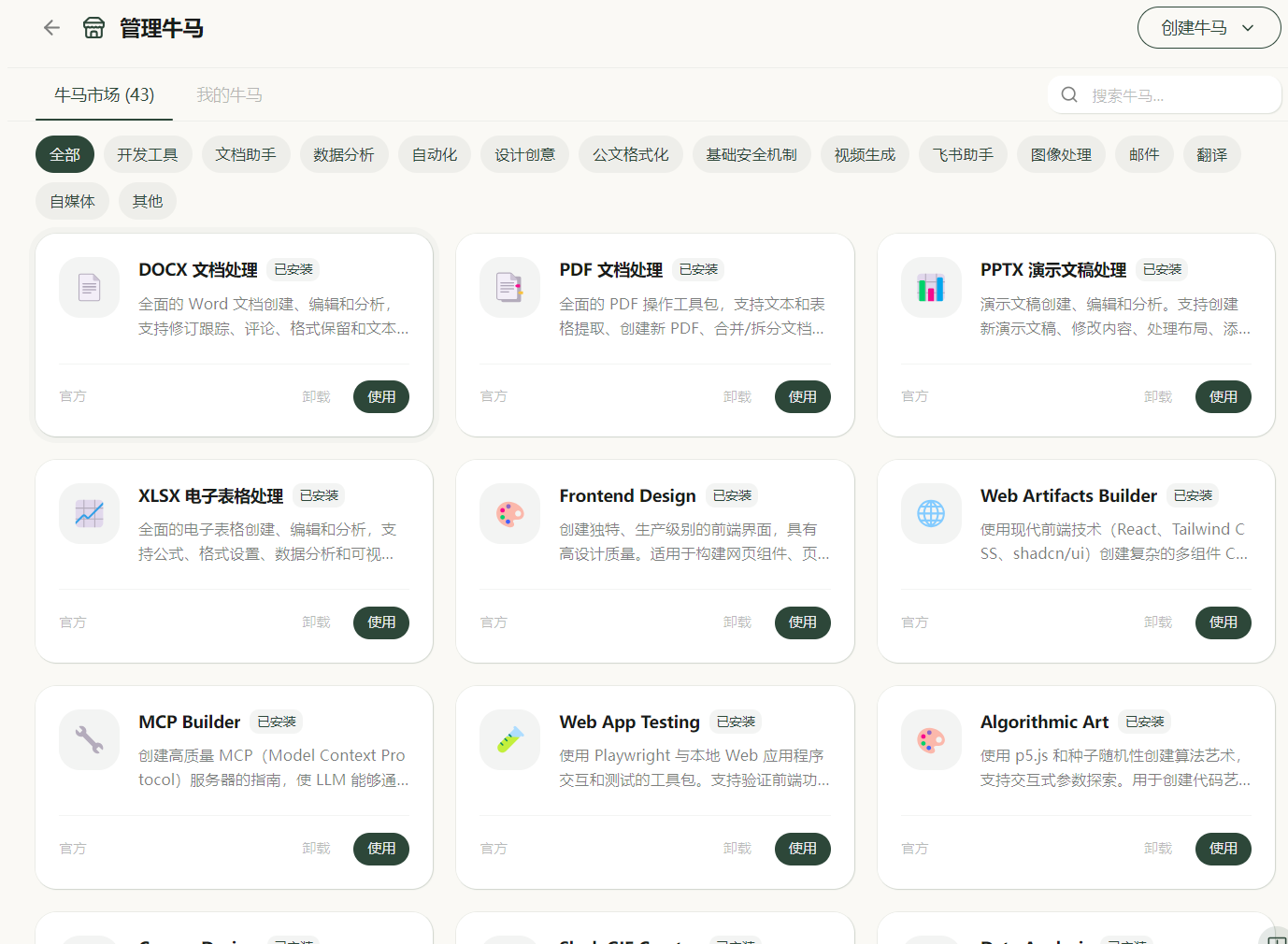The image size is (1288, 944).
Task: Click 使用 on the DOCX 文档处理 card
Action: coord(381,397)
